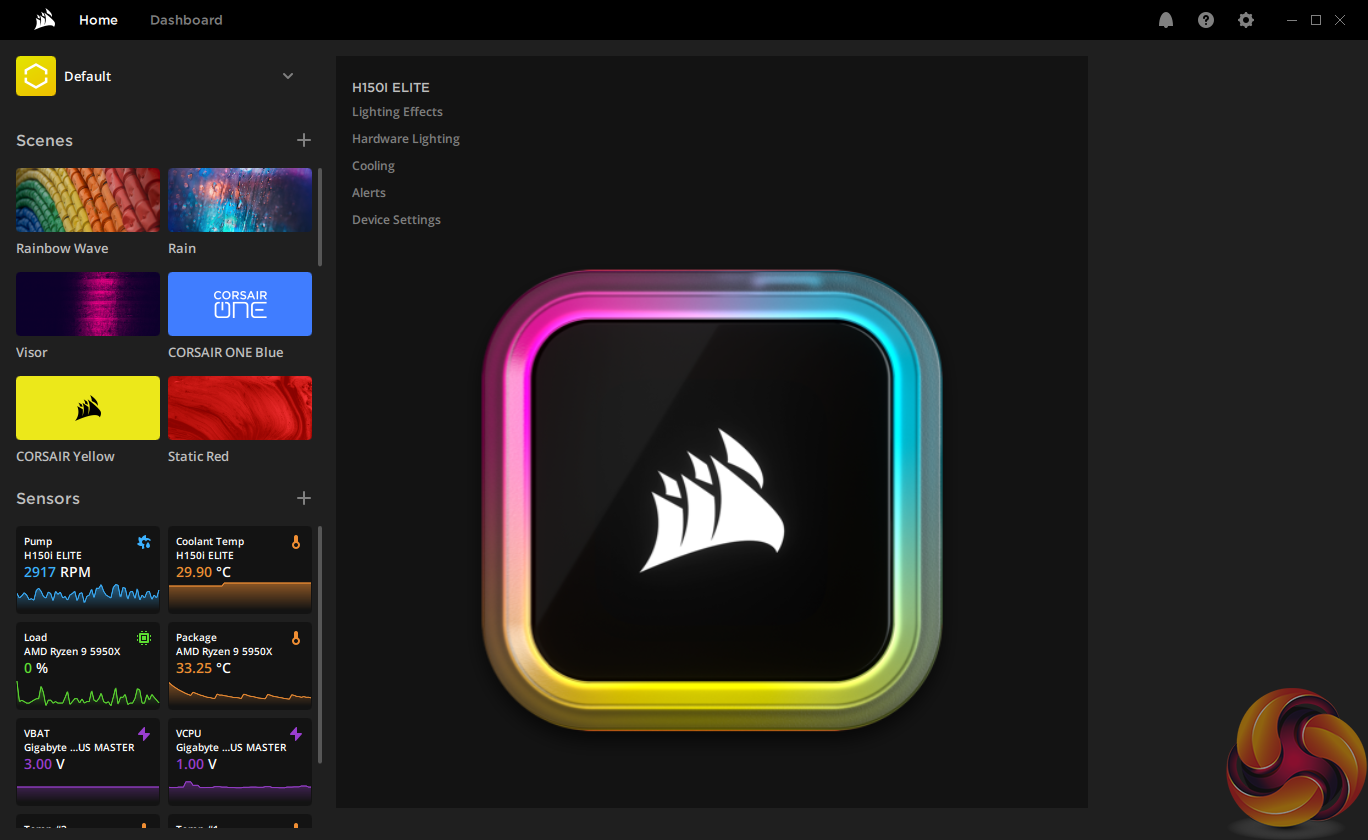Click the '33.25 °C' package temperature value
This screenshot has width=1368, height=840.
(x=203, y=669)
